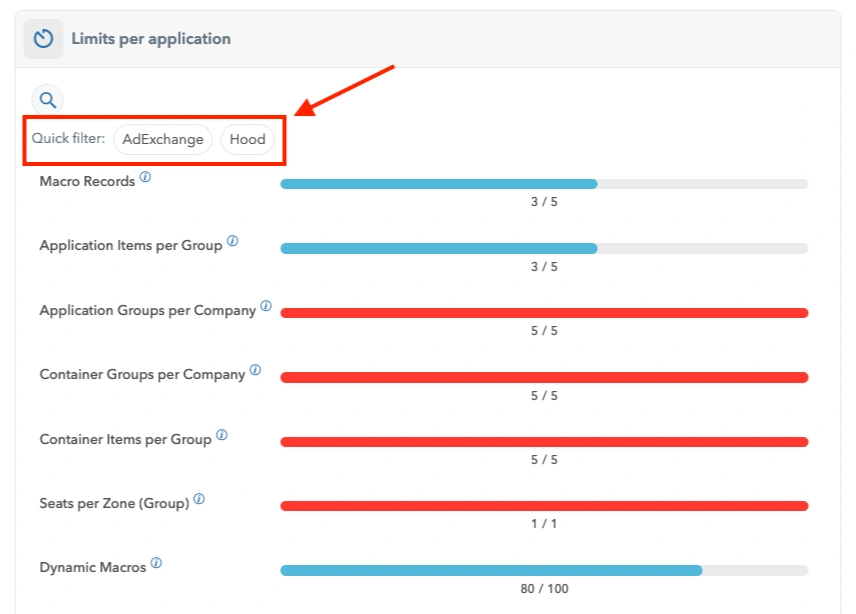Image resolution: width=856 pixels, height=614 pixels.
Task: Show info for Macro Records
Action: [145, 177]
